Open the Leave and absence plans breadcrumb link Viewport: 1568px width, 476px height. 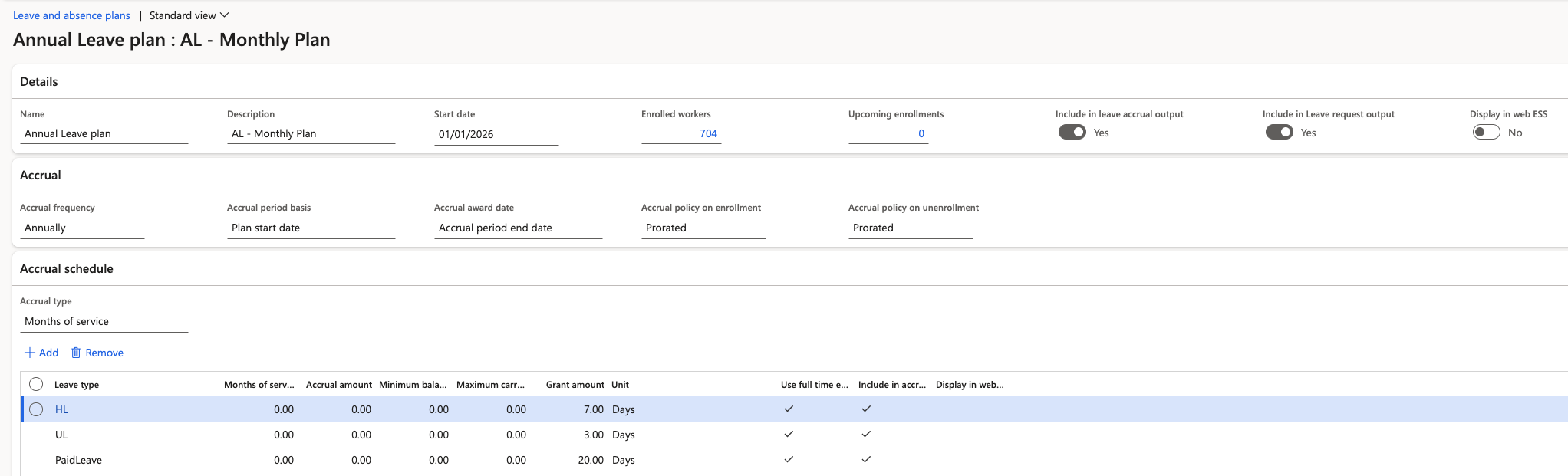[x=71, y=15]
